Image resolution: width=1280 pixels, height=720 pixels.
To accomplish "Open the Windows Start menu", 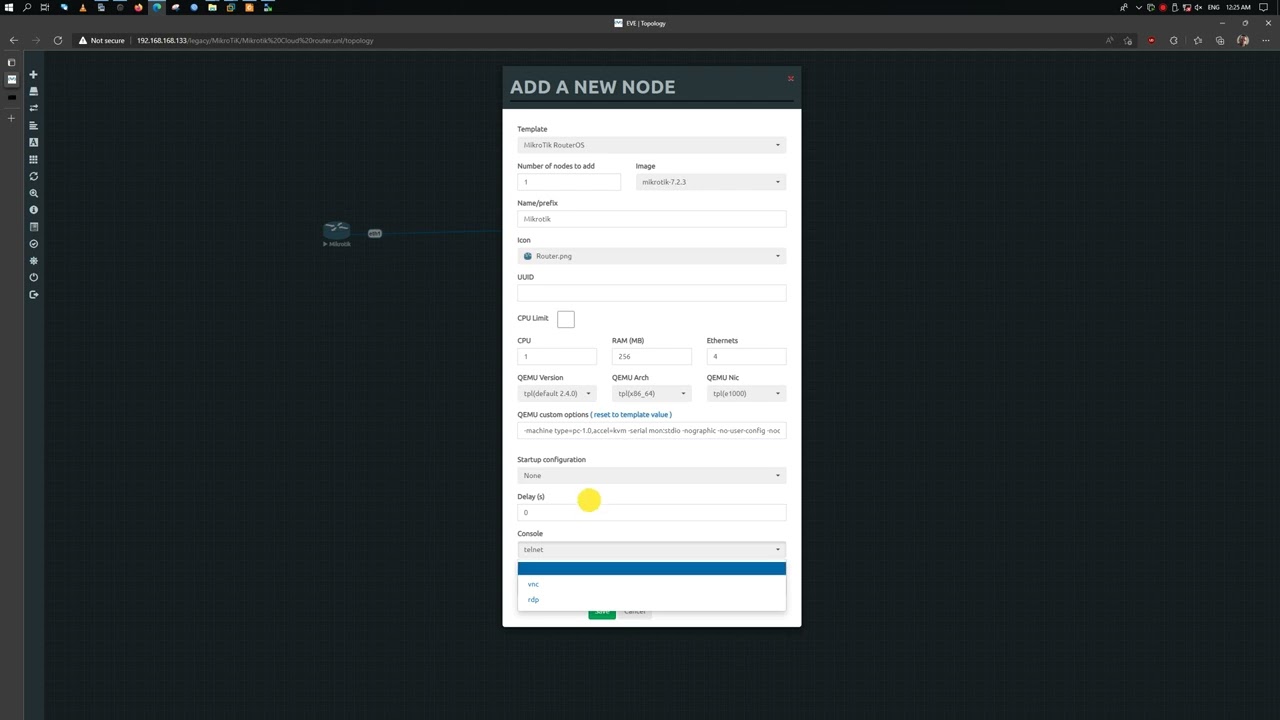I will coord(9,7).
